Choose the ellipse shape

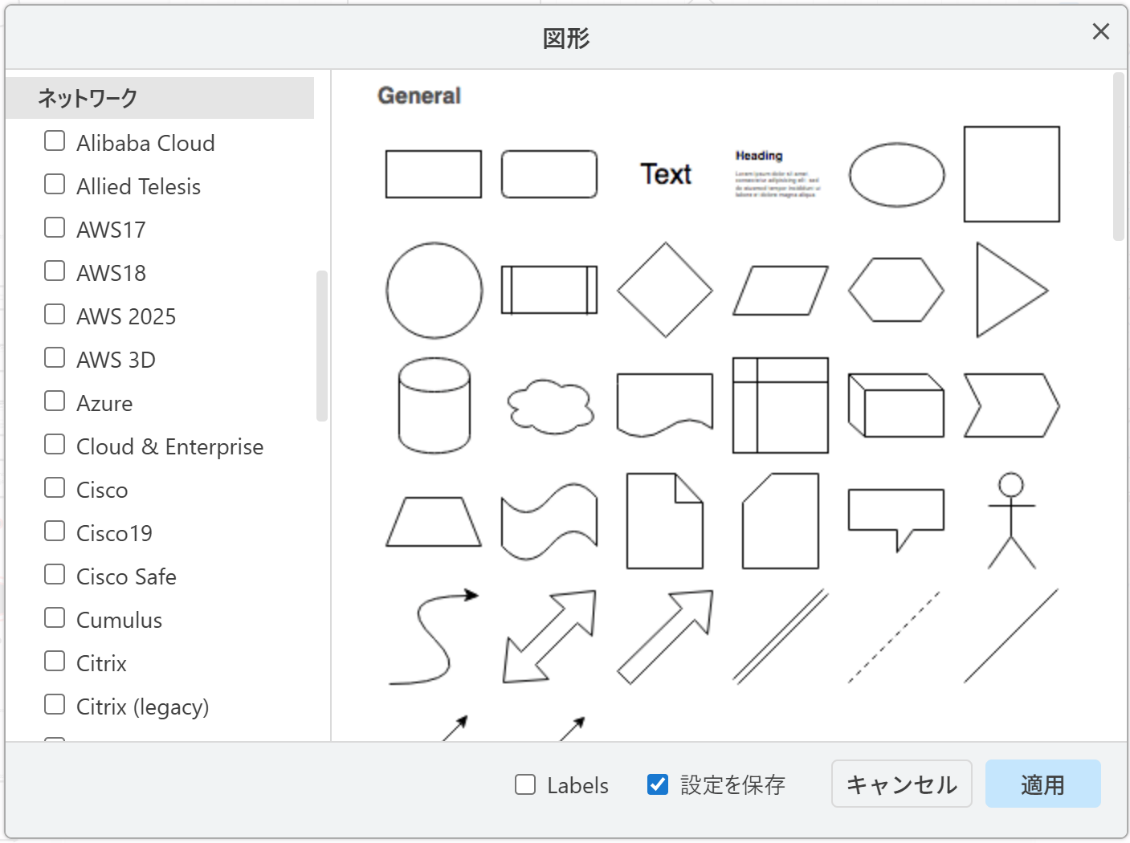897,174
